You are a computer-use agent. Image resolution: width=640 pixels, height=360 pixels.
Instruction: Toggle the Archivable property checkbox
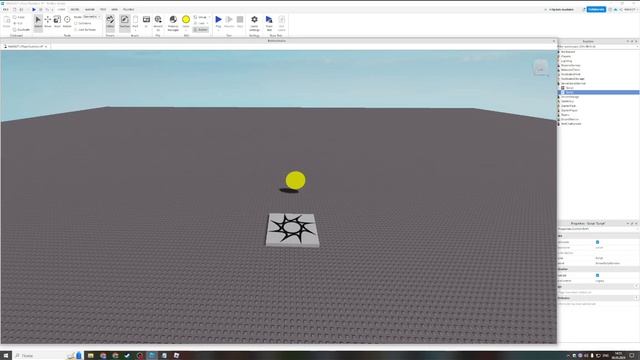[x=598, y=242]
